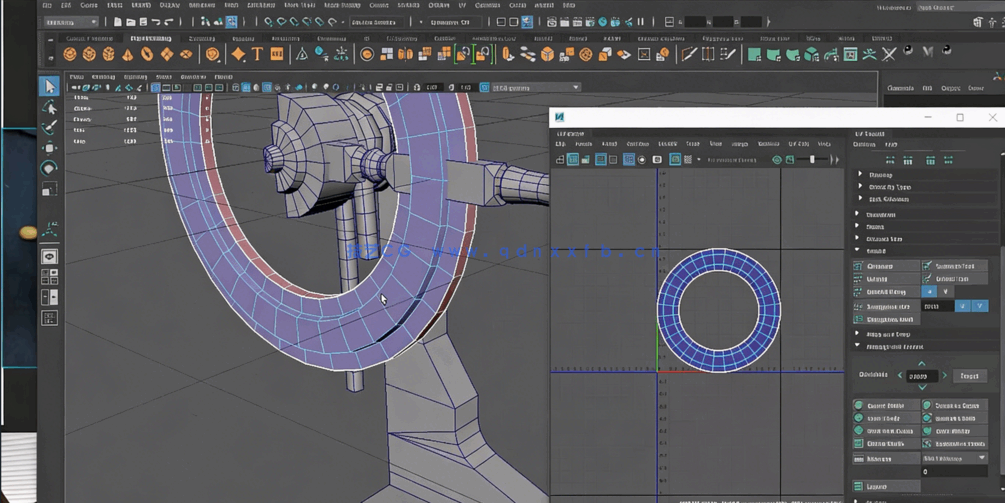Adjust the slider in UV editor toolbar
This screenshot has width=1005, height=503.
(x=812, y=160)
